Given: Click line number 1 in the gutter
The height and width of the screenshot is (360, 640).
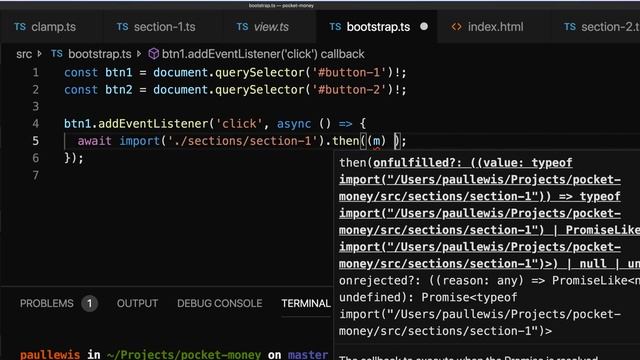Looking at the screenshot, I should point(36,73).
